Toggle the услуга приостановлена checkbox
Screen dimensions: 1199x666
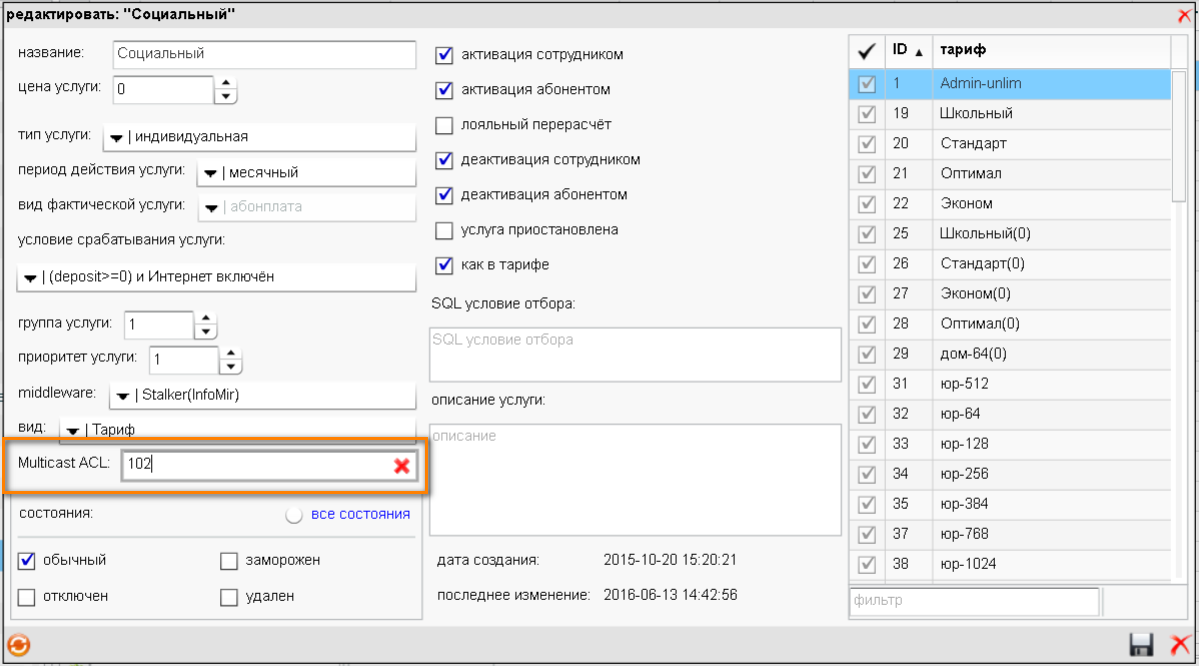pos(445,230)
